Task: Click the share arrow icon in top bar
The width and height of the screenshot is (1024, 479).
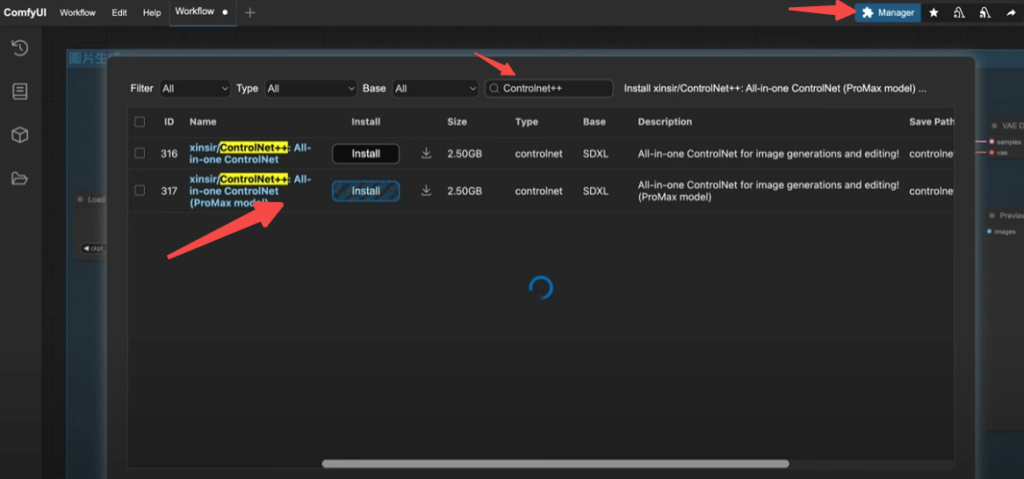Action: point(1010,12)
